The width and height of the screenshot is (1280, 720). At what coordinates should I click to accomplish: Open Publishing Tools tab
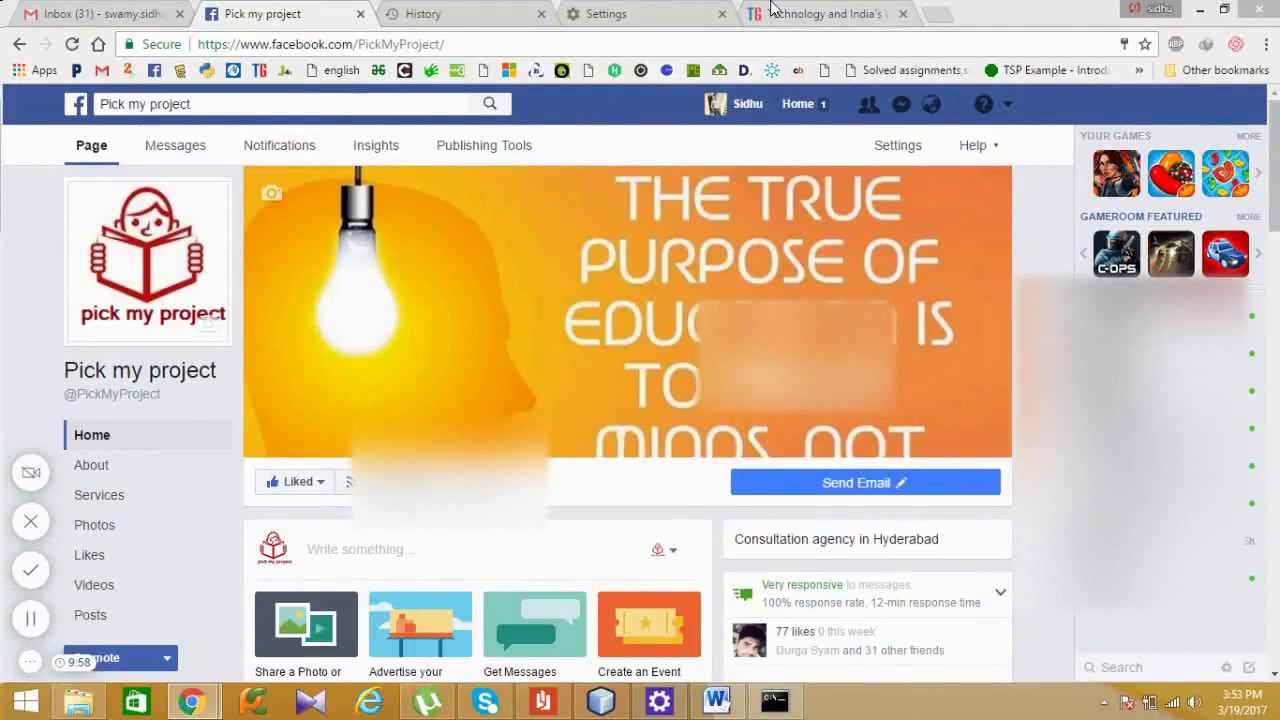point(484,145)
